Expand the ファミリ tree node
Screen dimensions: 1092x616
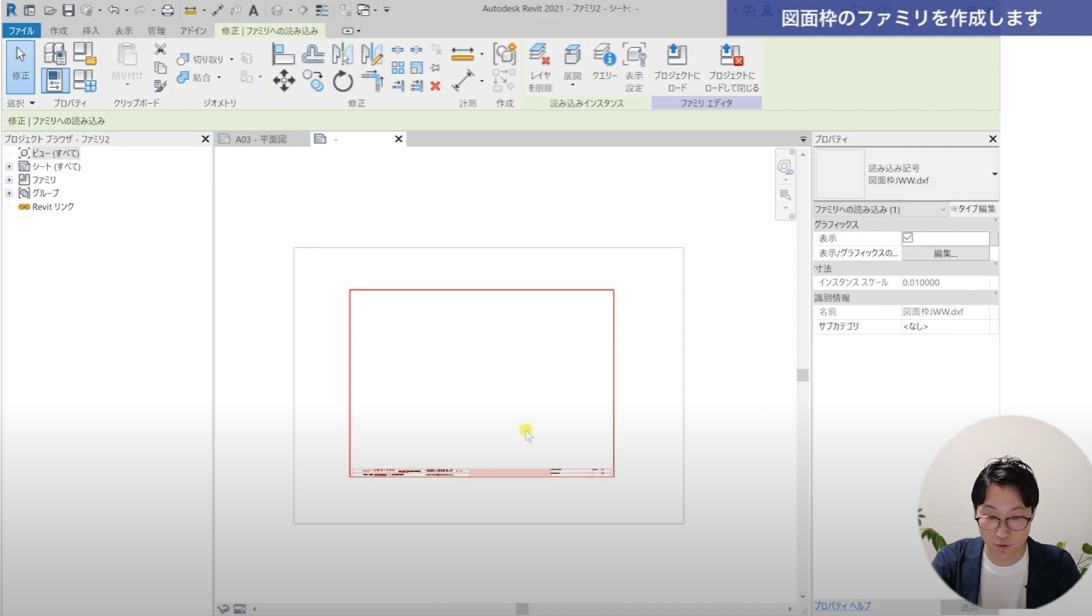click(10, 180)
